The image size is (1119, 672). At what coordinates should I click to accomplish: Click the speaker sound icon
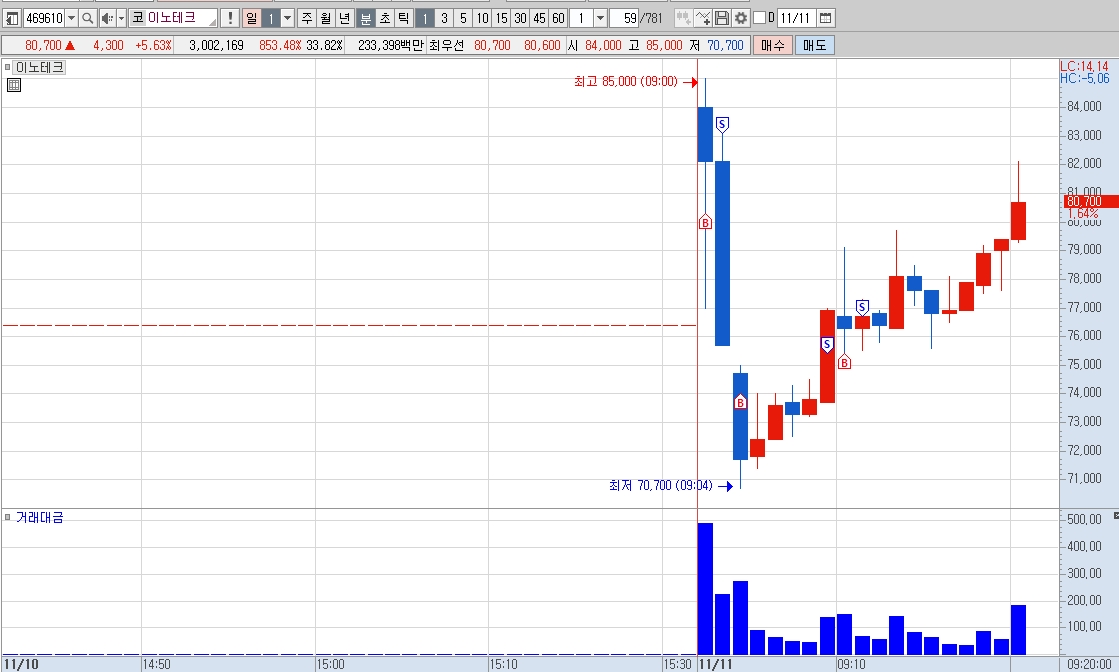(106, 18)
